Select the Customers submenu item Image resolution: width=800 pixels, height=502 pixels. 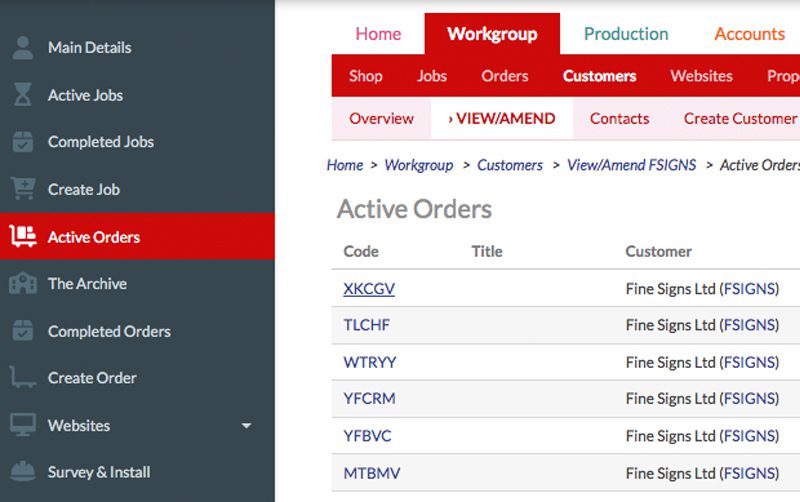click(599, 76)
